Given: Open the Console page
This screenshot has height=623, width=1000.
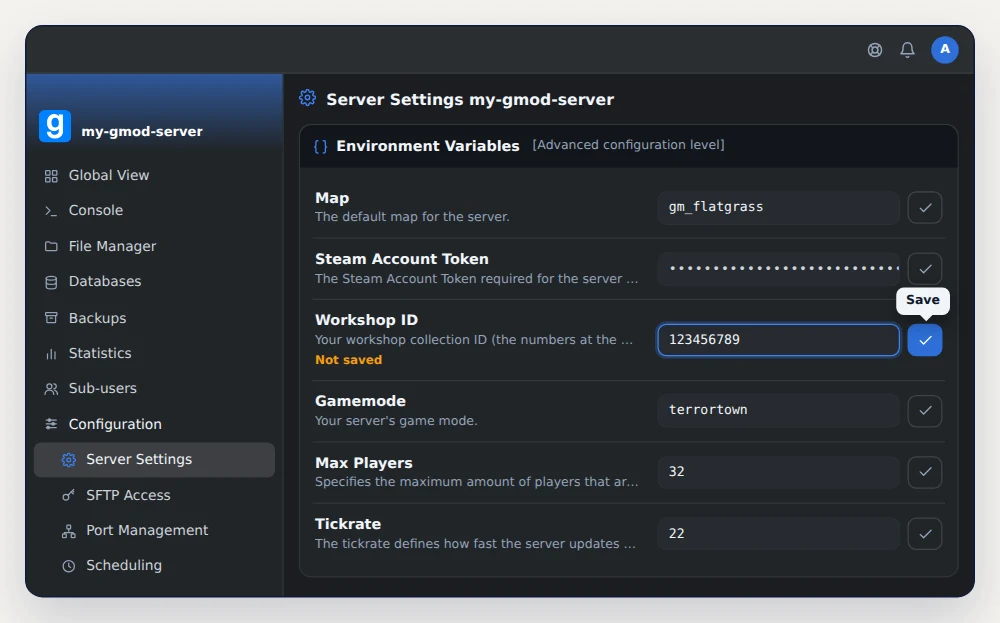Looking at the screenshot, I should tap(154, 210).
